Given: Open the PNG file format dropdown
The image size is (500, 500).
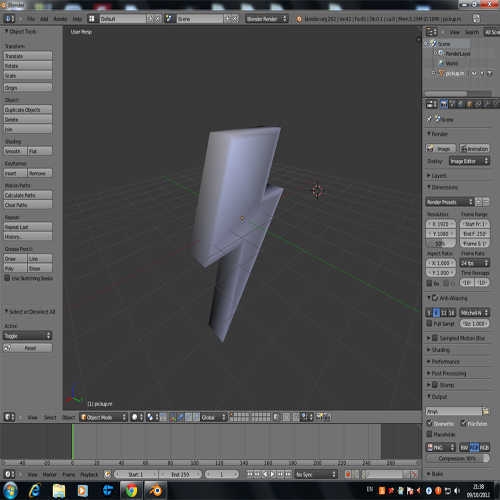Looking at the screenshot, I should [441, 447].
